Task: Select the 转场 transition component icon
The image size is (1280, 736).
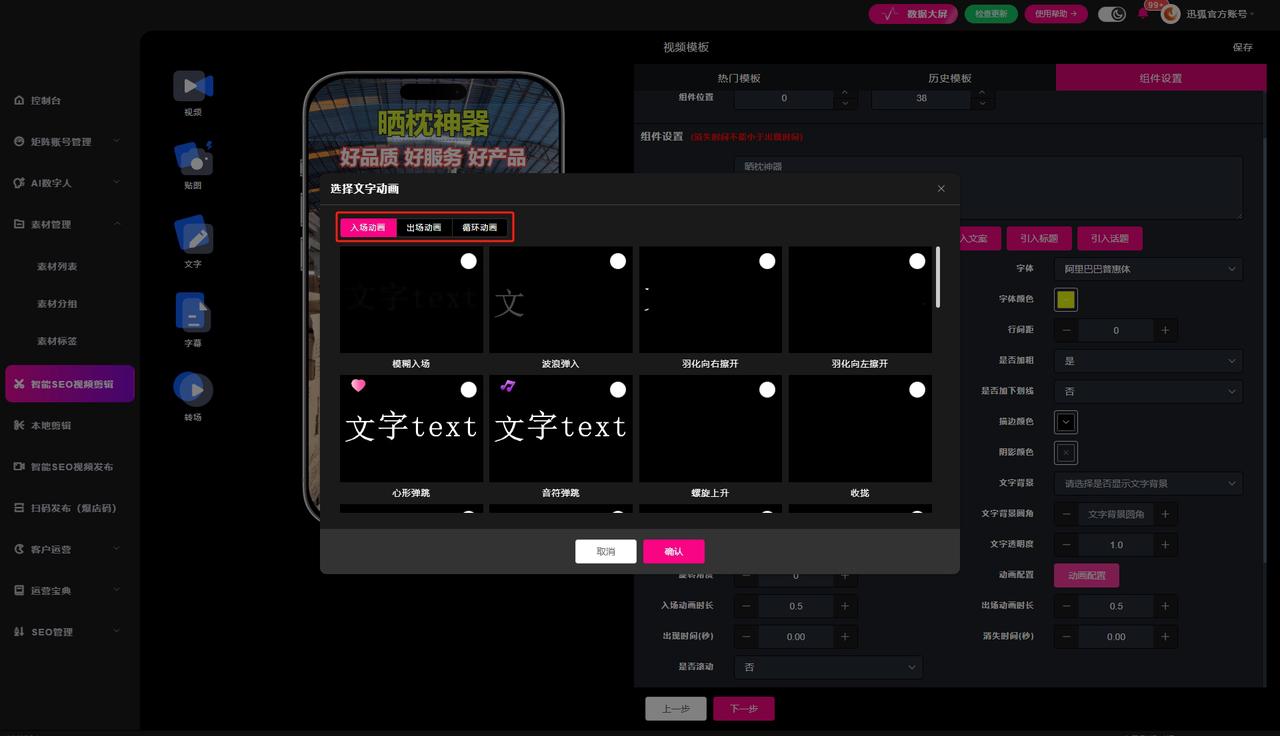Action: pos(193,389)
